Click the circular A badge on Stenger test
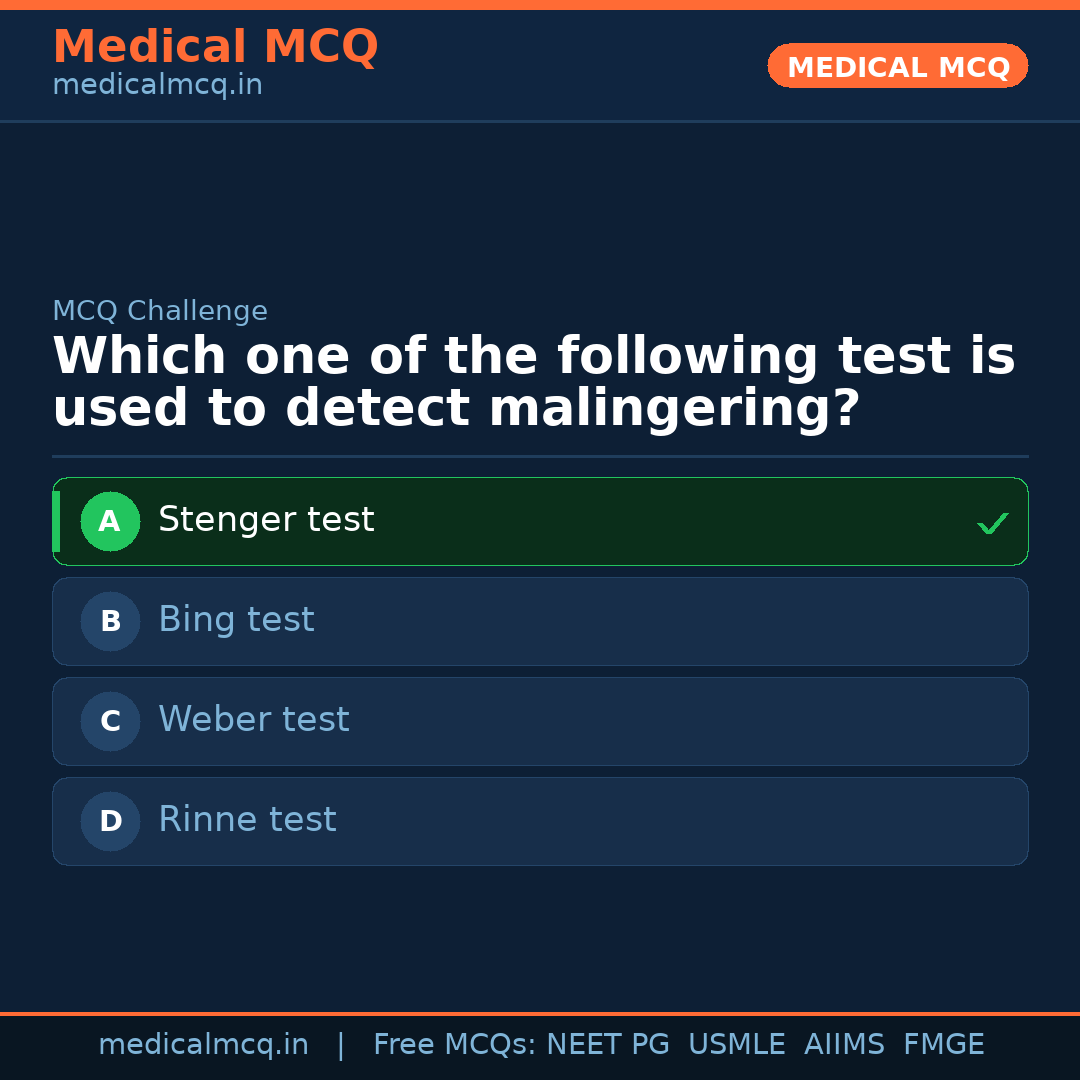 [x=110, y=521]
